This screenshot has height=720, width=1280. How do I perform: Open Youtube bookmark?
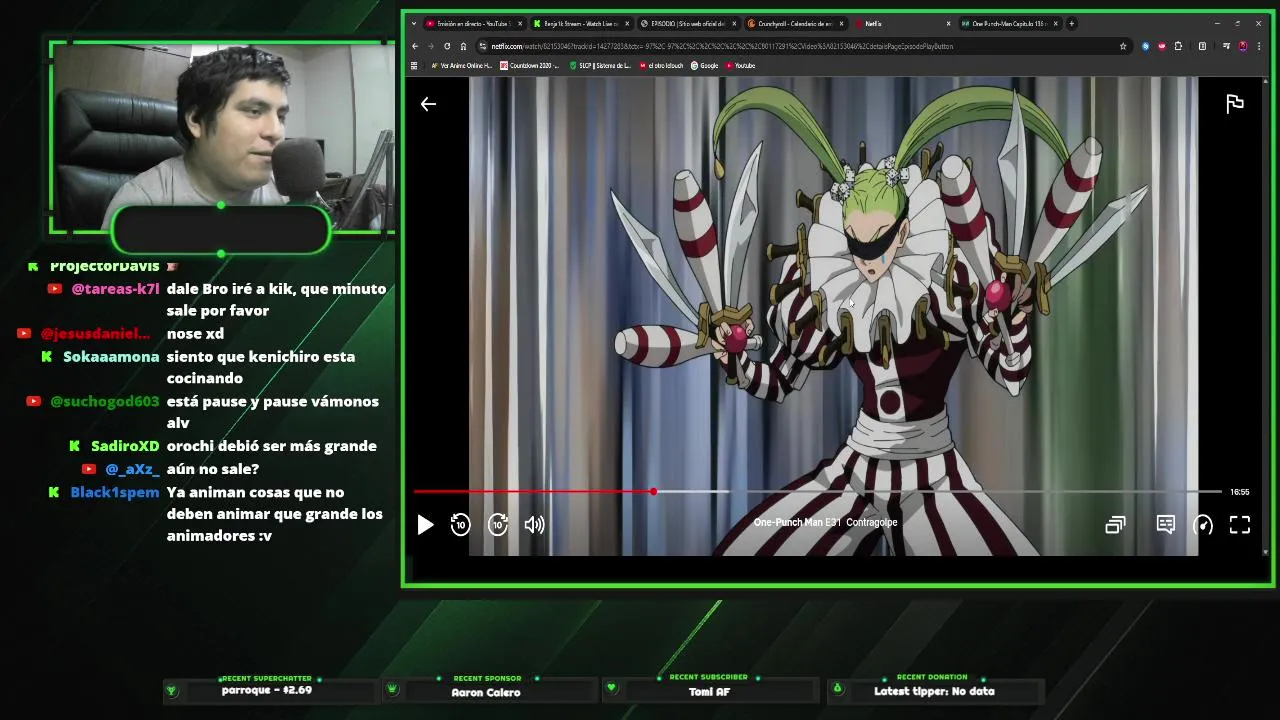pos(741,66)
